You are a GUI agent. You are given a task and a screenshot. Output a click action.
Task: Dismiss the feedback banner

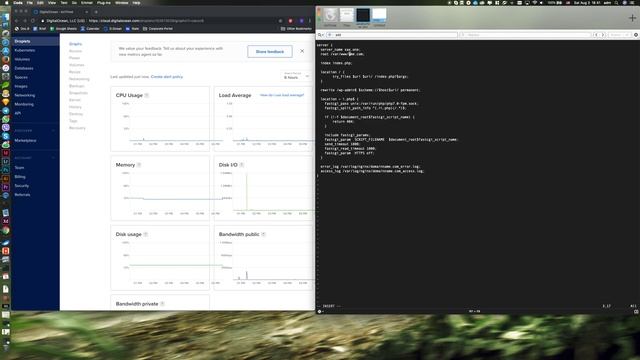[302, 51]
